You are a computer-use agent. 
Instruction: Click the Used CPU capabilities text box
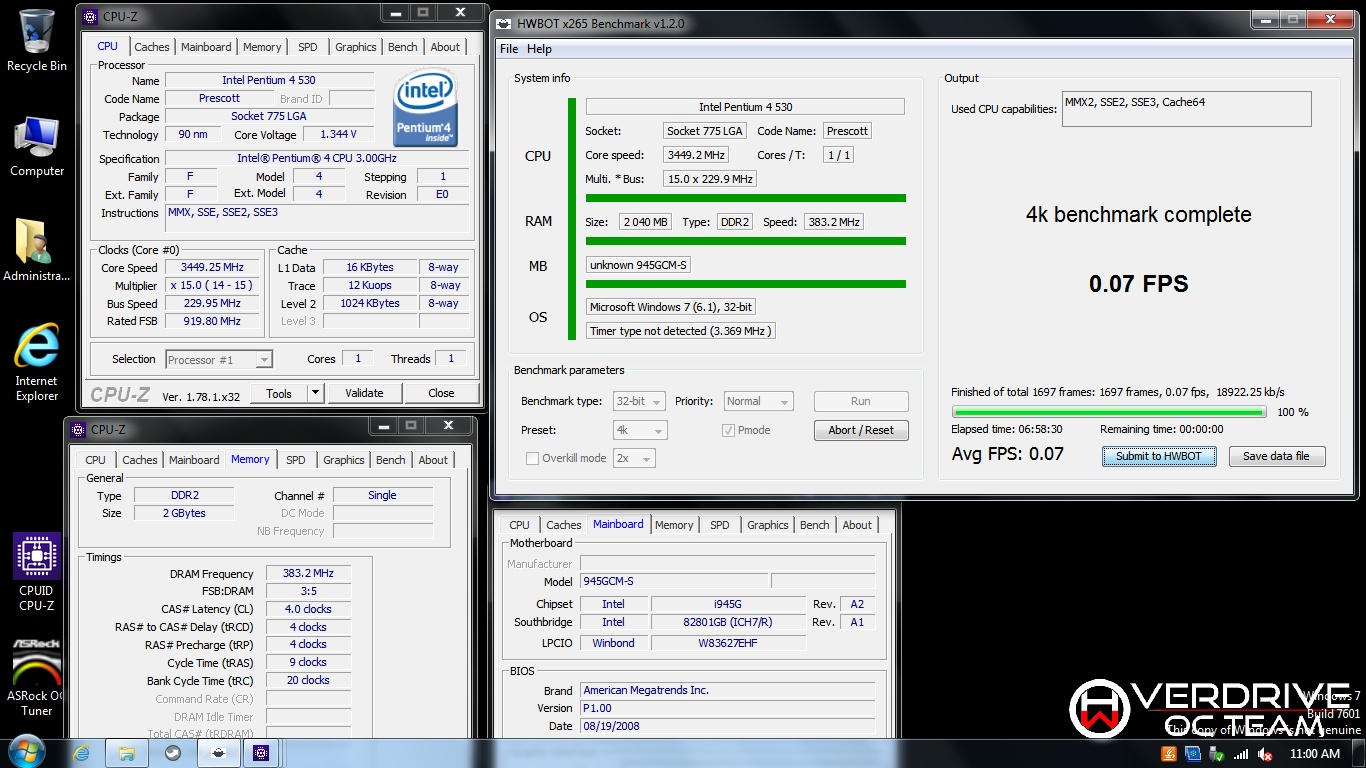(1186, 109)
